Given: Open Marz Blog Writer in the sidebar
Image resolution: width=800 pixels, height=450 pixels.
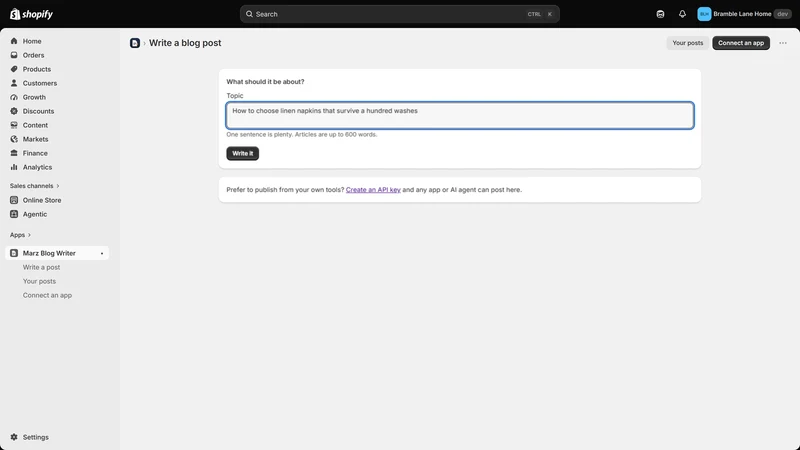Looking at the screenshot, I should tap(57, 253).
